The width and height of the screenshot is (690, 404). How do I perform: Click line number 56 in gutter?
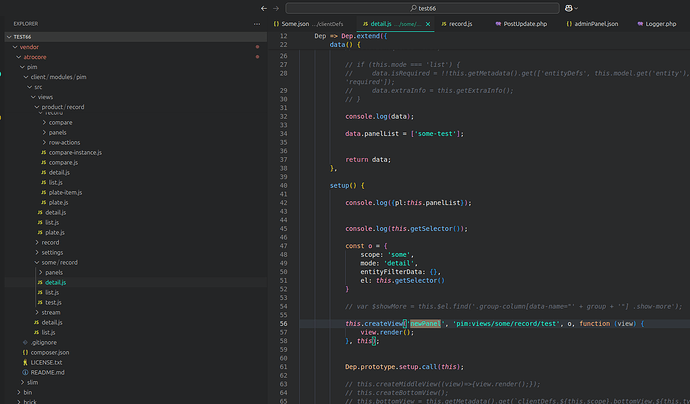[283, 324]
